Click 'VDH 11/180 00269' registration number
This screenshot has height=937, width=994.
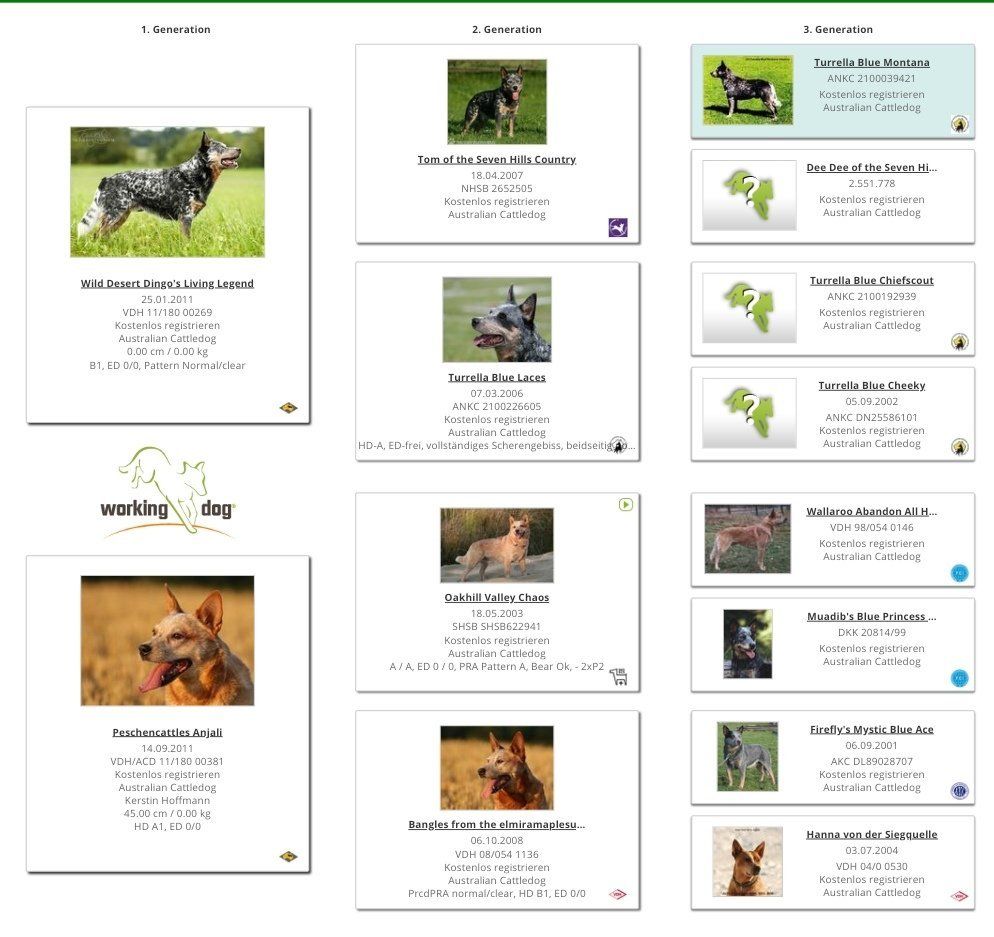(x=167, y=312)
